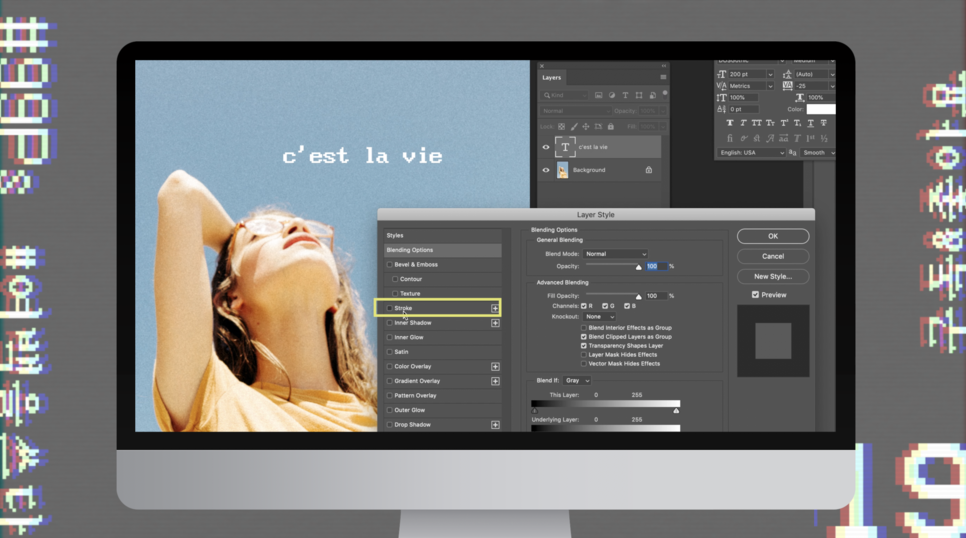This screenshot has height=538, width=966.
Task: Apply All Caps style icon
Action: click(x=757, y=123)
